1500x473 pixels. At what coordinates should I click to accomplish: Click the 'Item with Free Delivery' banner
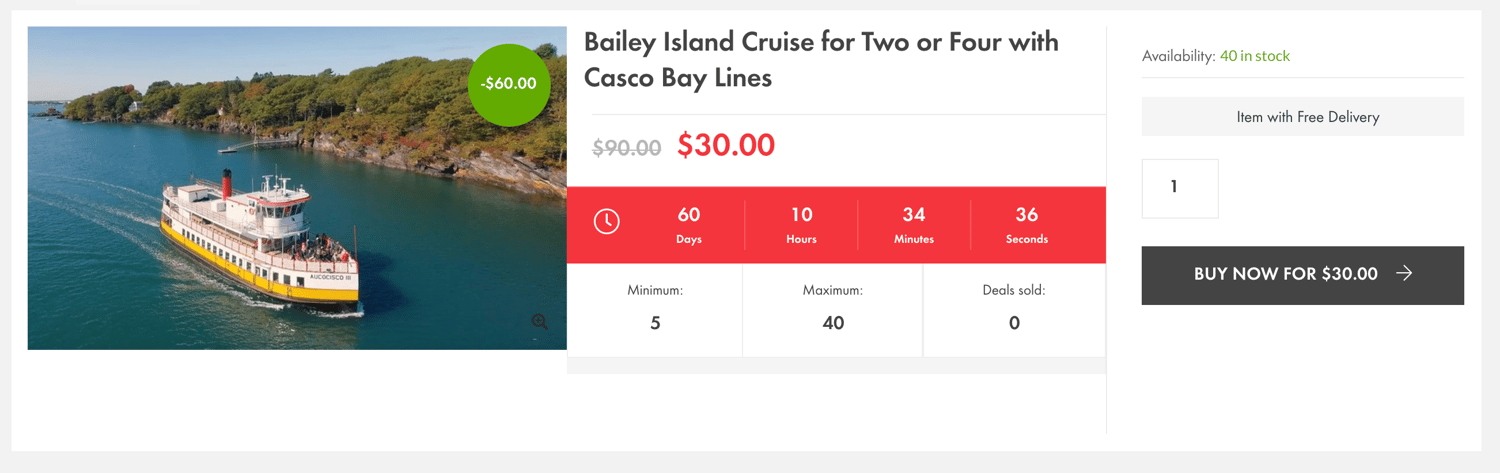pos(1302,117)
